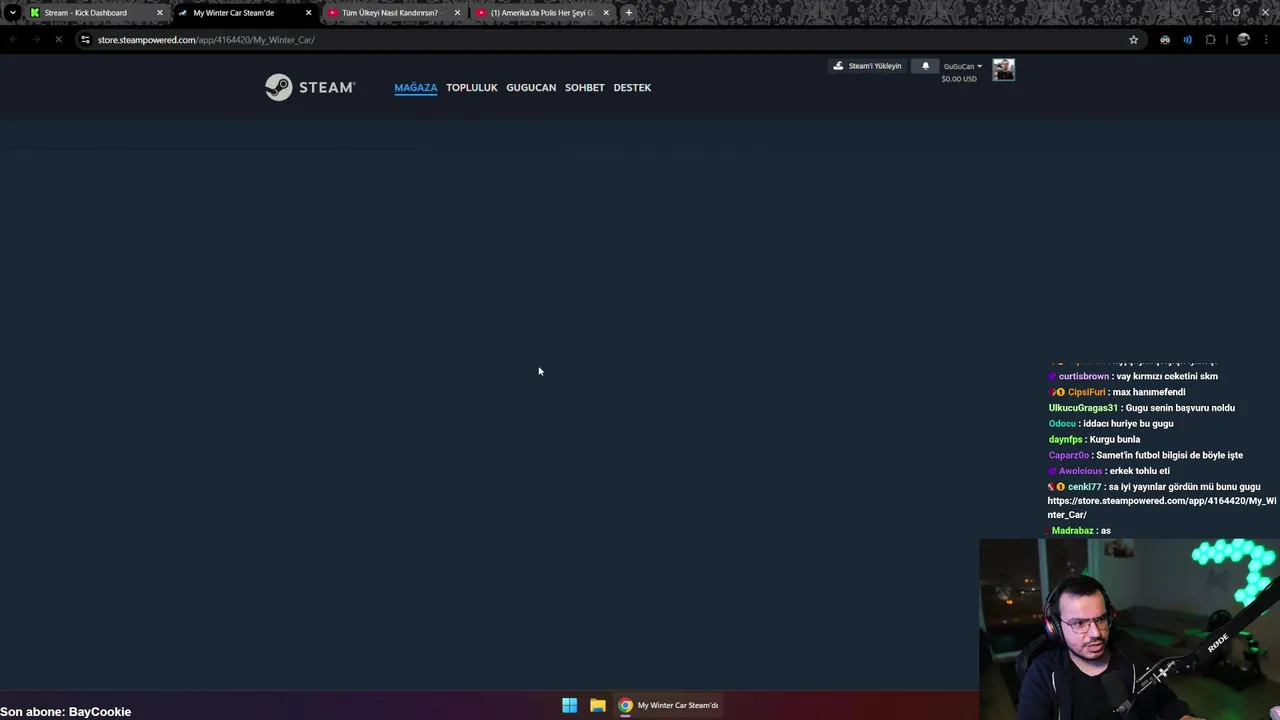Click the browser back arrow
The width and height of the screenshot is (1280, 720).
point(13,40)
